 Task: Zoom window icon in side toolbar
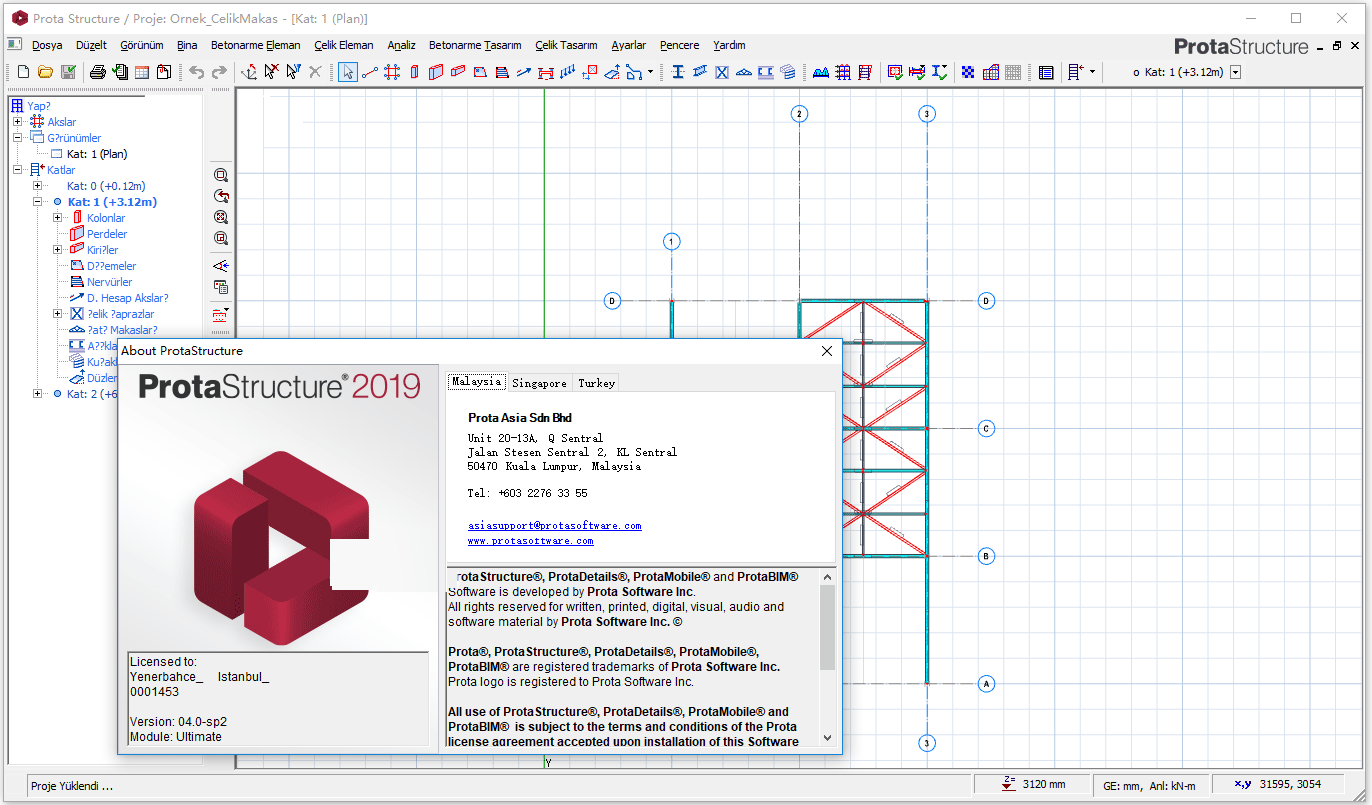tap(221, 174)
